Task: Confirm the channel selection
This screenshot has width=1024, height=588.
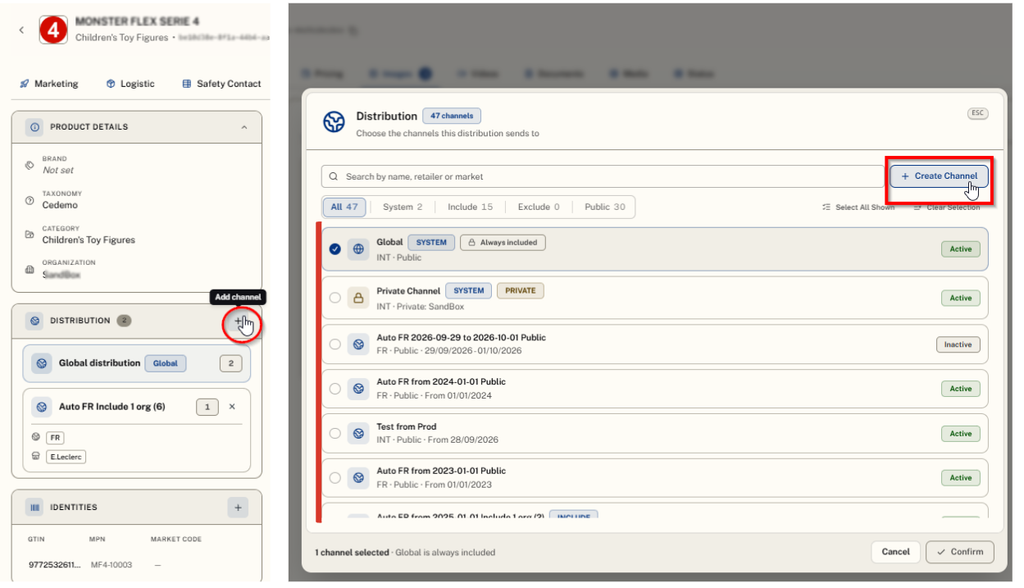Action: pos(960,552)
